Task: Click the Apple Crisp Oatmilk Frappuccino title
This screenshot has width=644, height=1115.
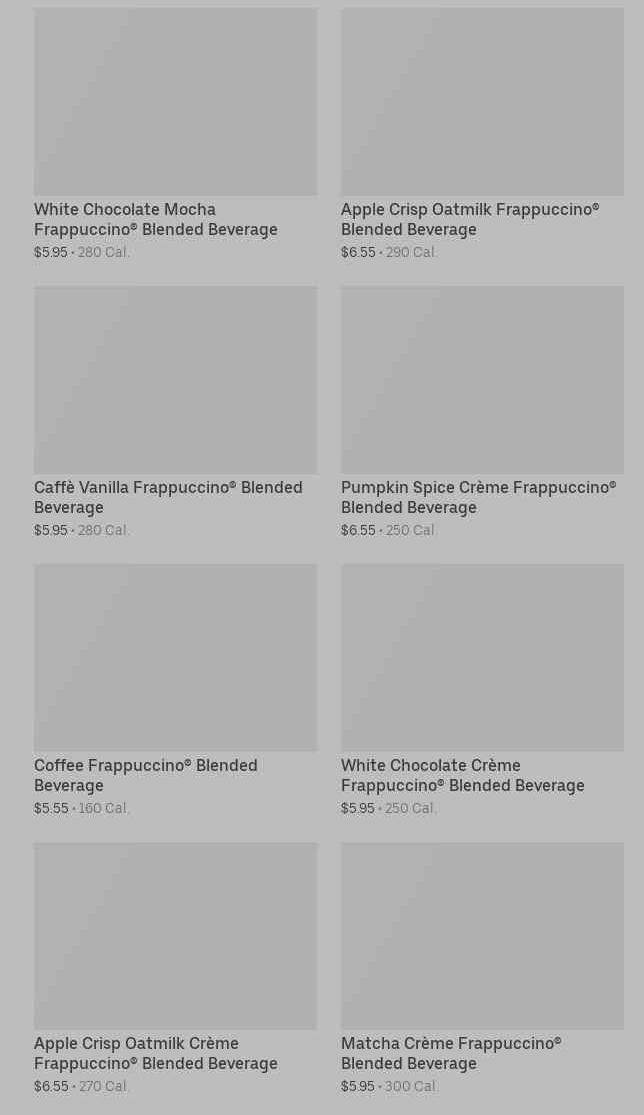Action: coord(470,219)
